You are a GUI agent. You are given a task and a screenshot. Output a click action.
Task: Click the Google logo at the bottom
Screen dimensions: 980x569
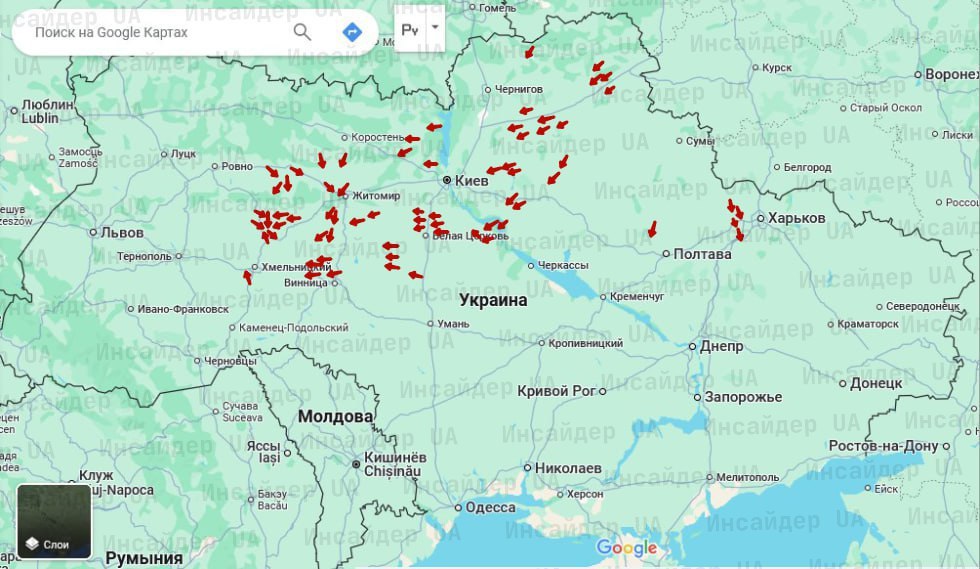[x=627, y=547]
